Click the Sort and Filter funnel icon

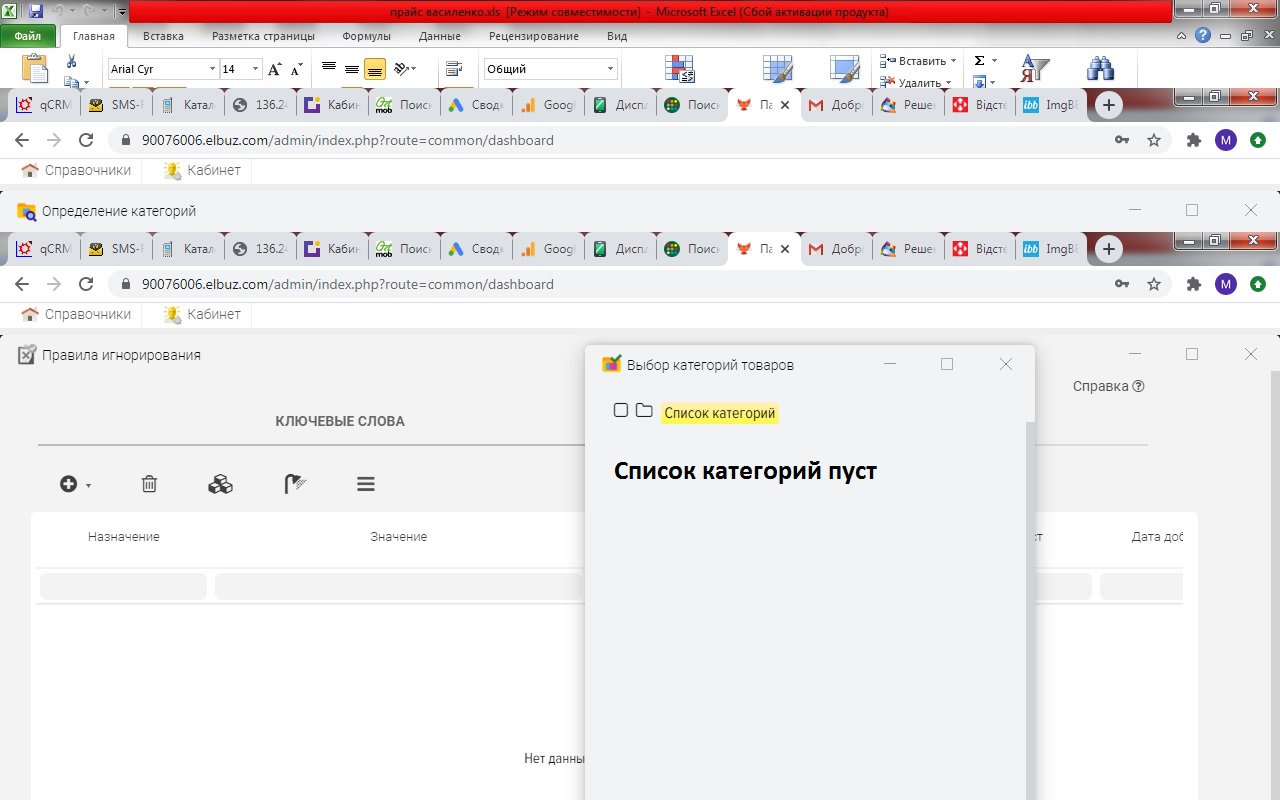[x=1034, y=69]
